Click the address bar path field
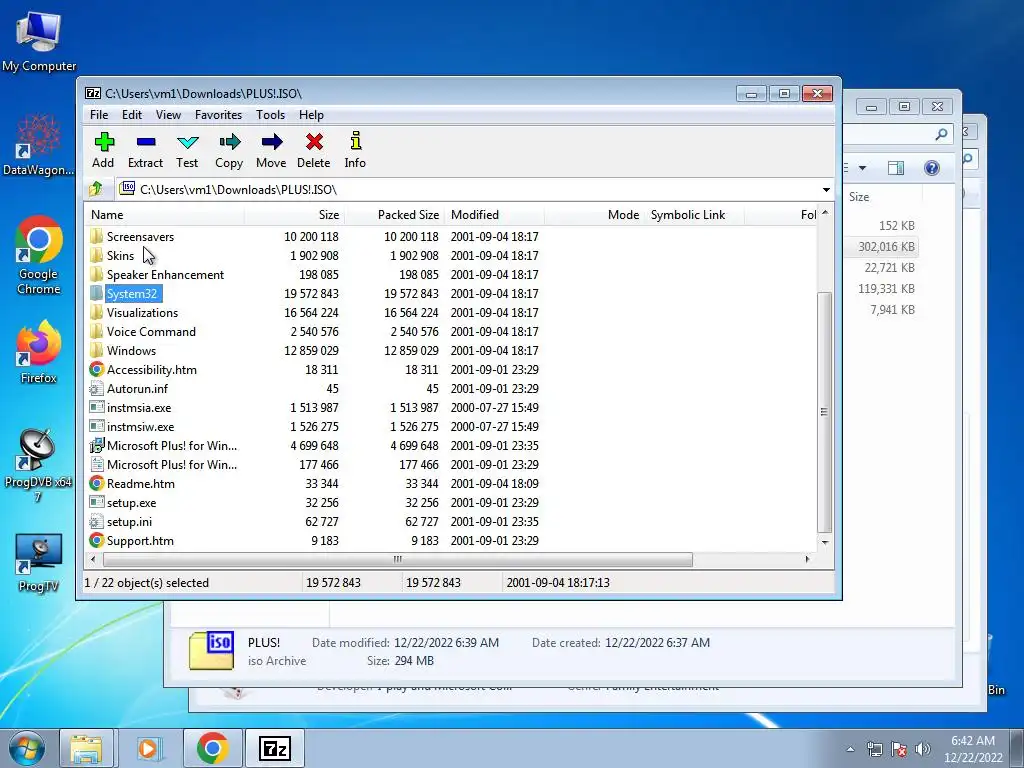The height and width of the screenshot is (768, 1024). (468, 190)
